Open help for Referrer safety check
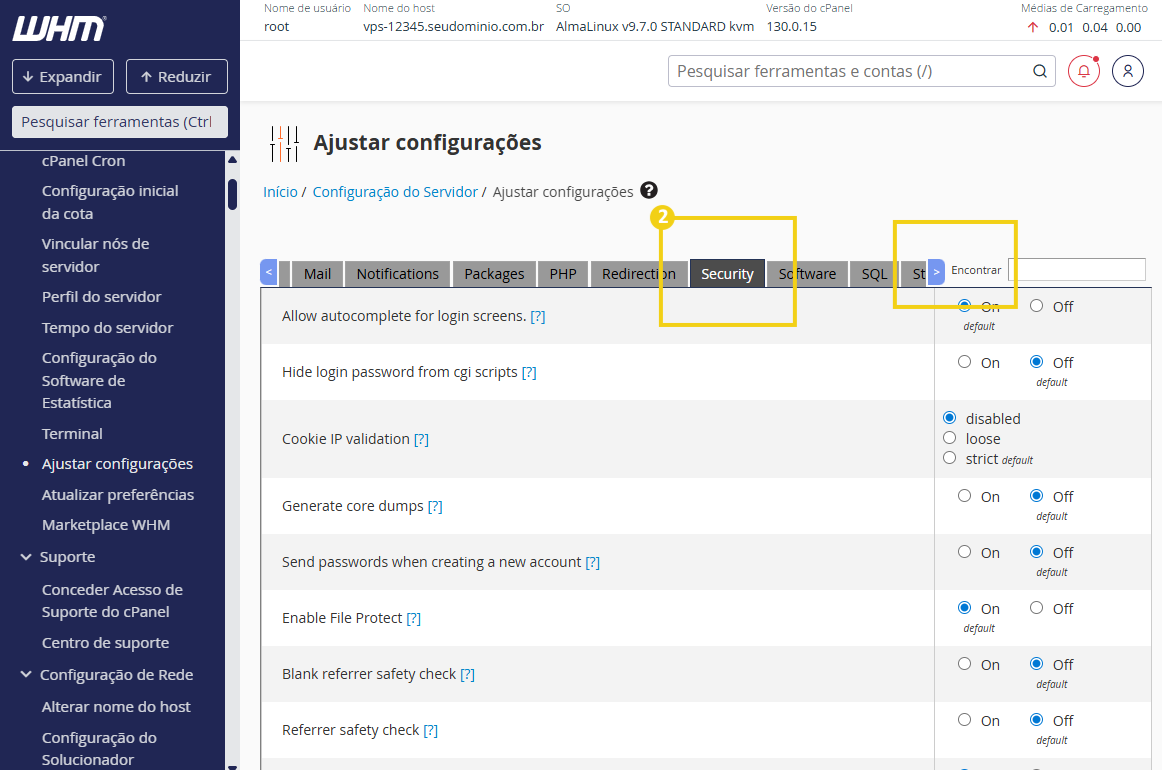The width and height of the screenshot is (1162, 770). (x=430, y=729)
